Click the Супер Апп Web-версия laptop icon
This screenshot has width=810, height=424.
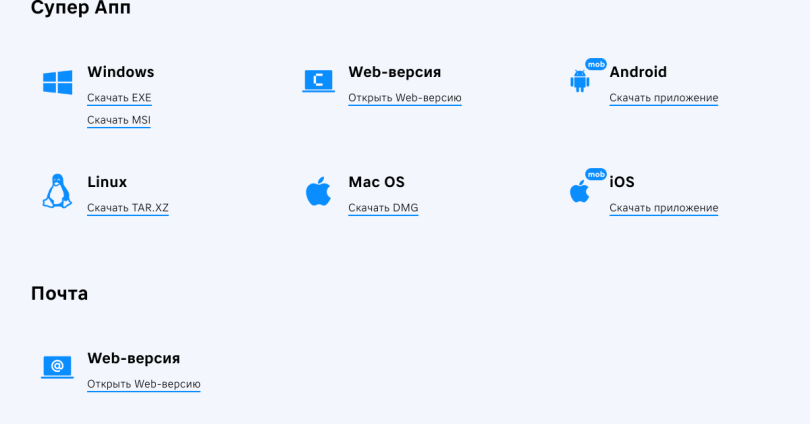[318, 81]
